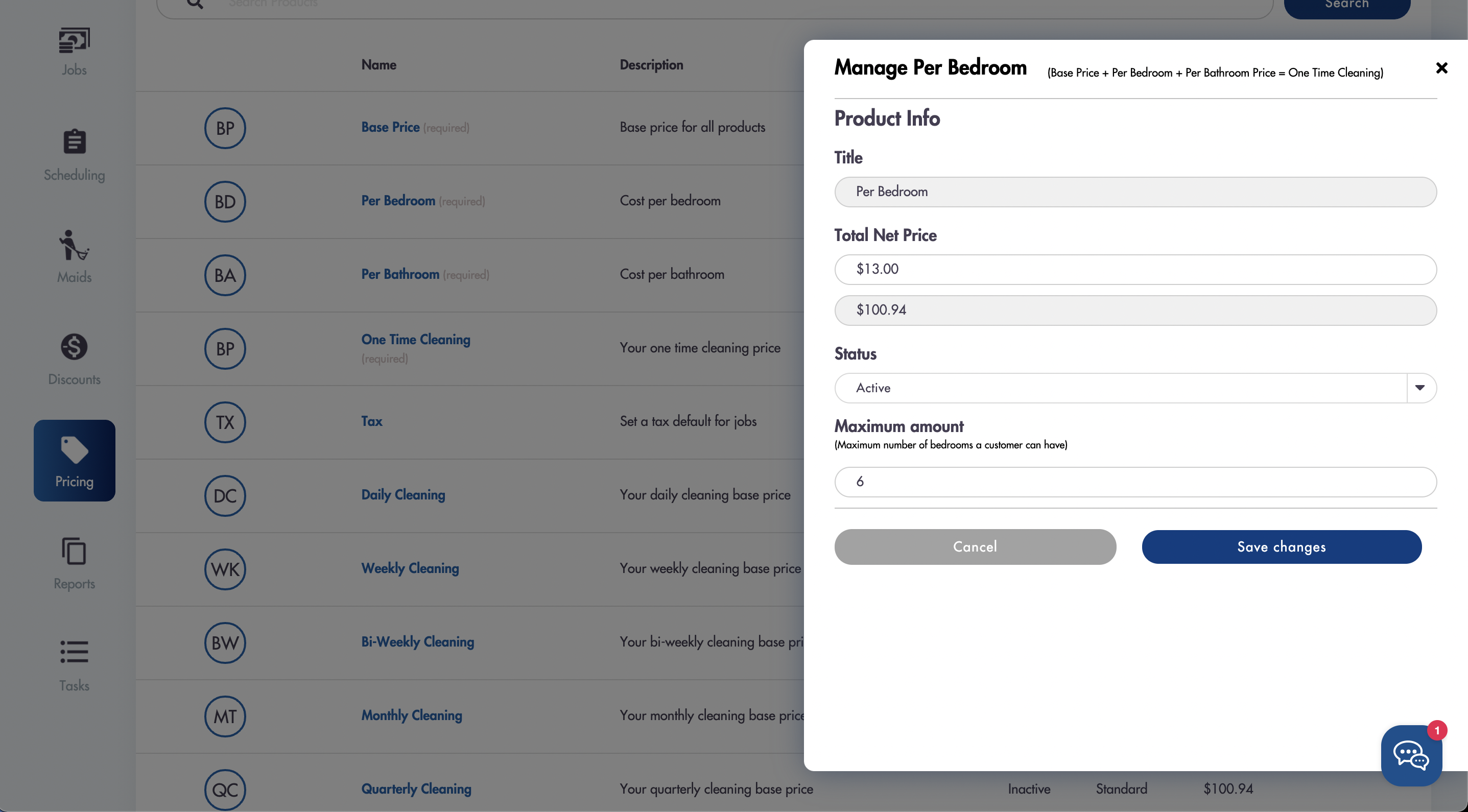Viewport: 1468px width, 812px height.
Task: Click the WK avatar for Weekly Cleaning
Action: (225, 569)
